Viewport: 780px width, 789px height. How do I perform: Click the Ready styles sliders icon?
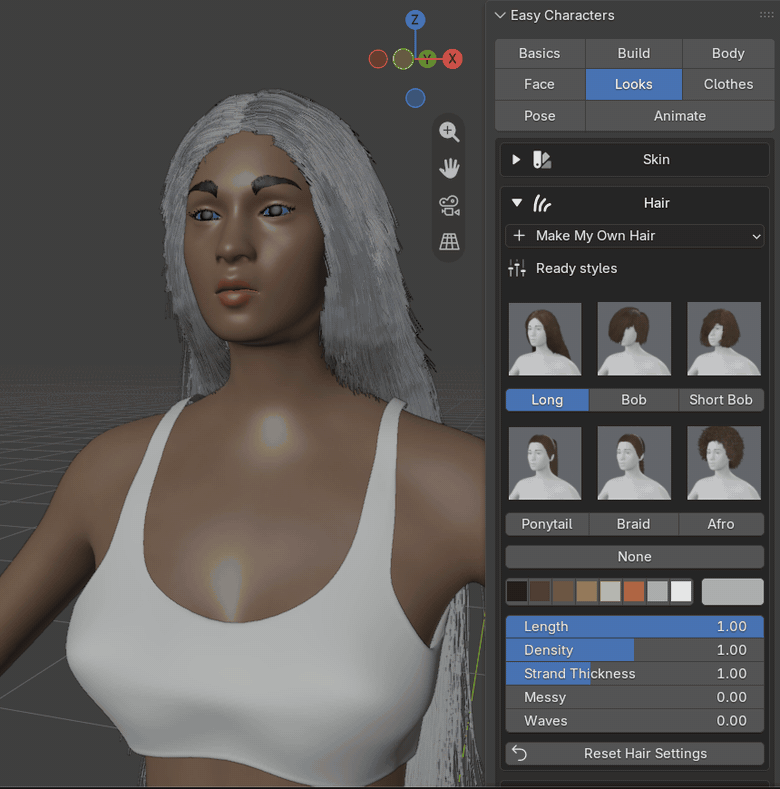pyautogui.click(x=517, y=268)
